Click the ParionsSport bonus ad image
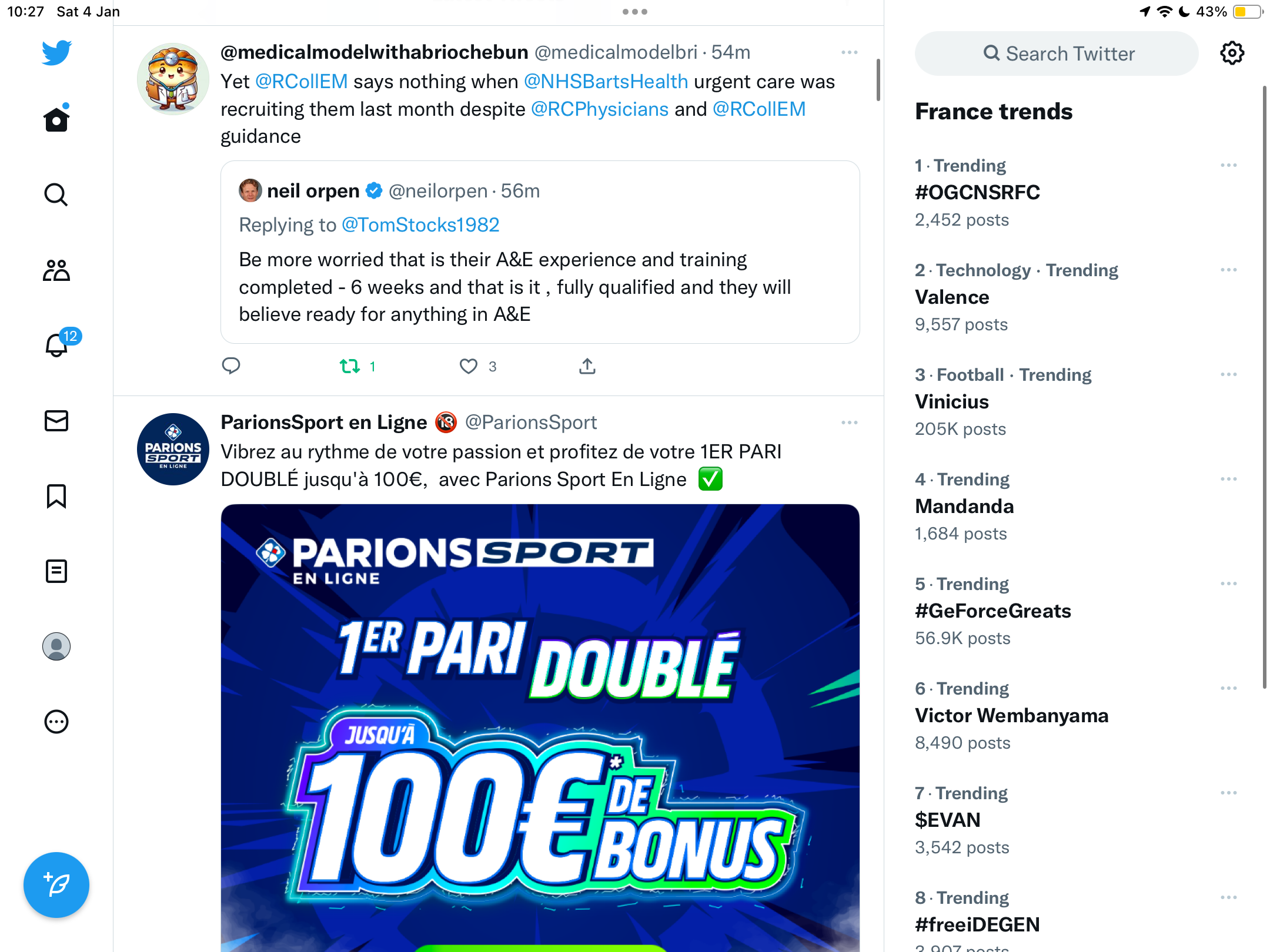The image size is (1270, 952). [540, 728]
